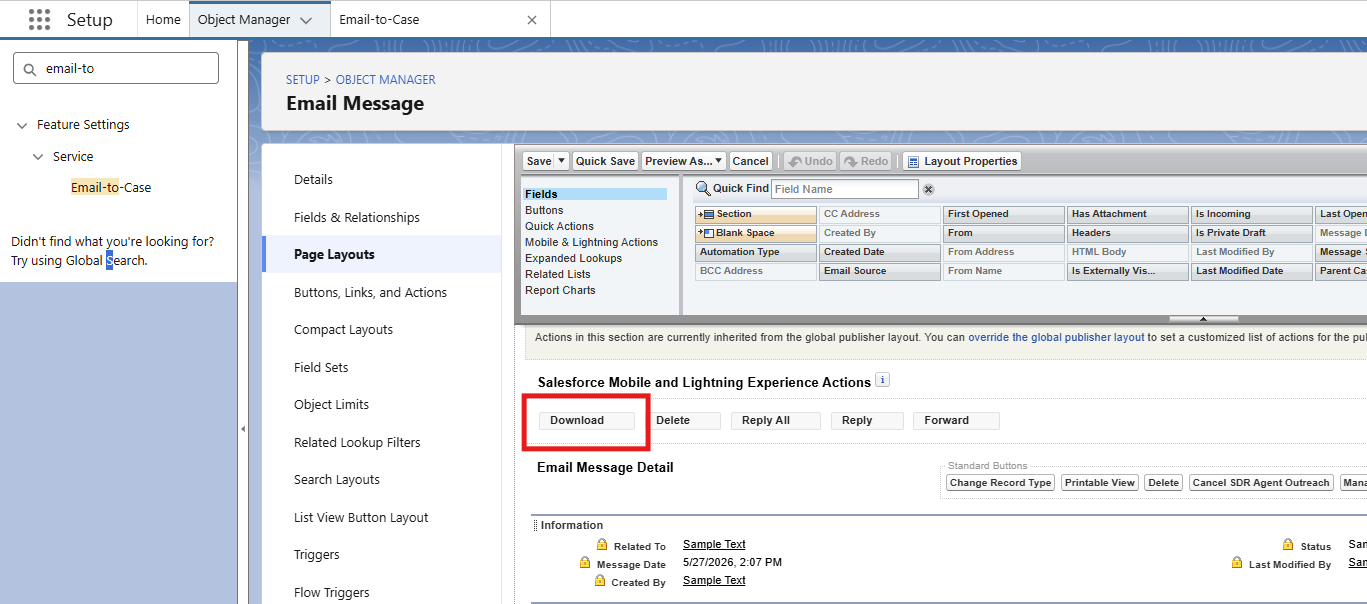Screen dimensions: 1367x604
Task: Click the Reply All action
Action: pyautogui.click(x=776, y=420)
